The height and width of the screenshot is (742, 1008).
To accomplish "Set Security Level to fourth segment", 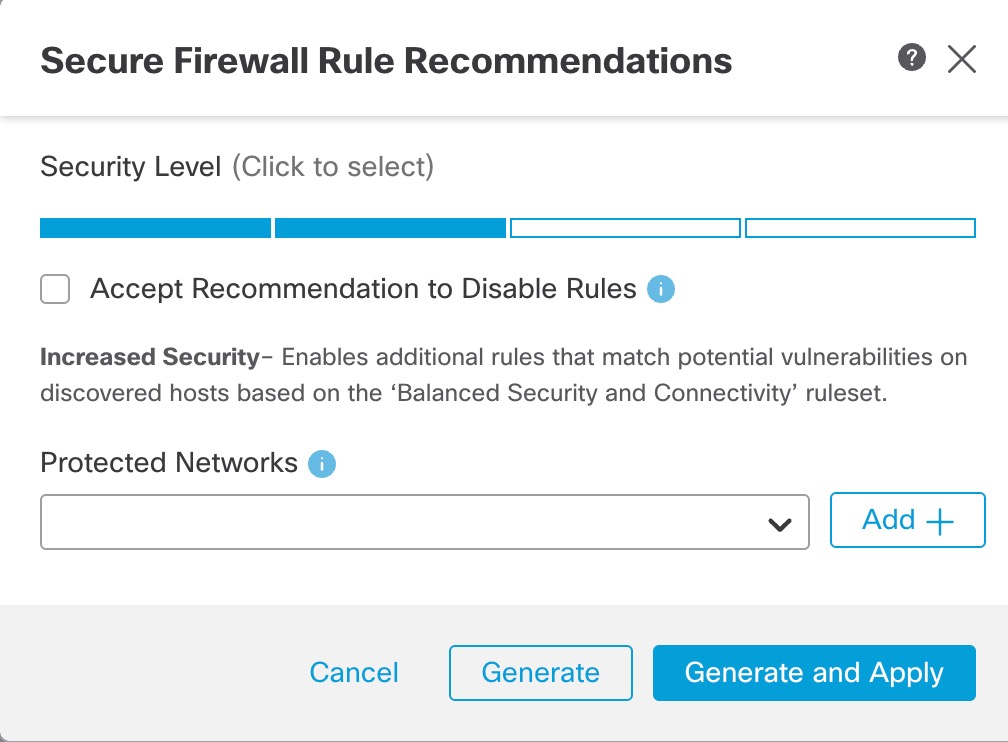I will [x=860, y=228].
